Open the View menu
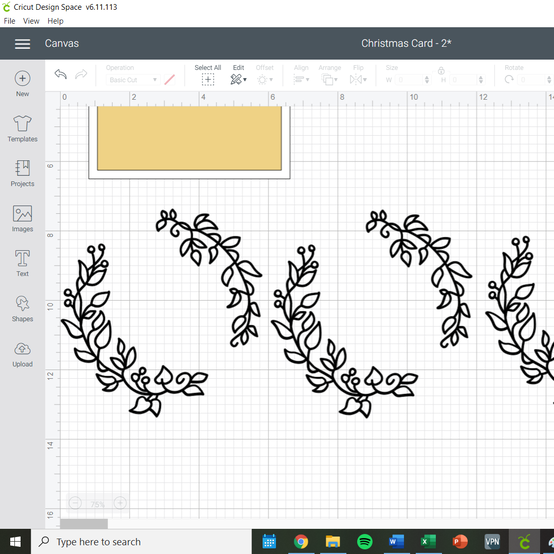The height and width of the screenshot is (554, 554). pyautogui.click(x=31, y=21)
